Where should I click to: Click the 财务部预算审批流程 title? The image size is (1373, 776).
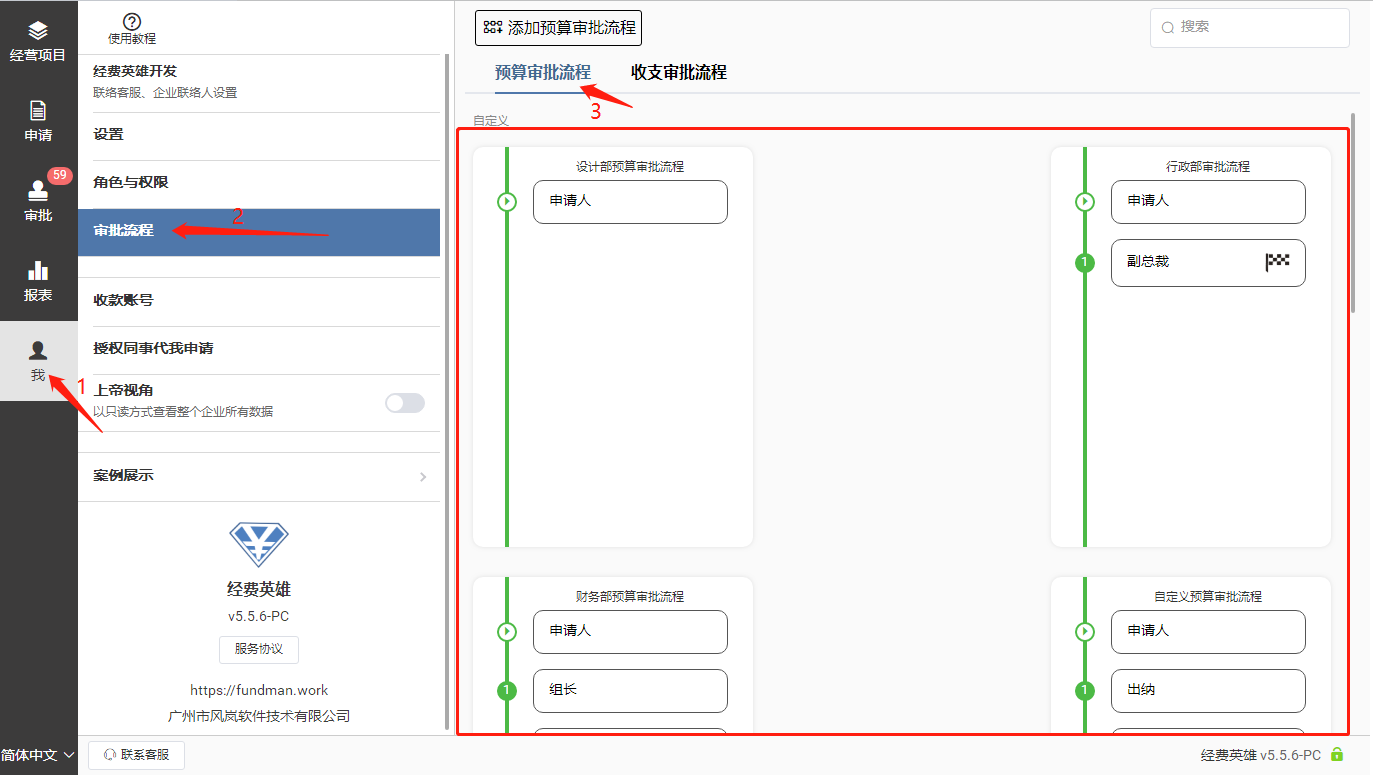[630, 597]
